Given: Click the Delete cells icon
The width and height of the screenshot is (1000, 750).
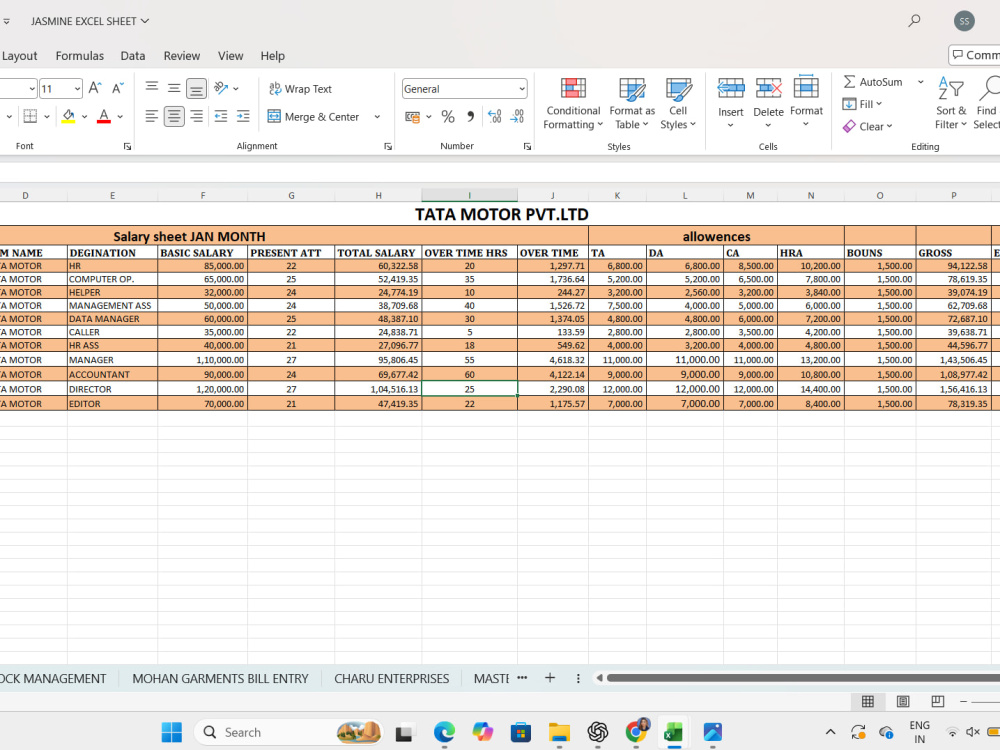Looking at the screenshot, I should coord(768,87).
